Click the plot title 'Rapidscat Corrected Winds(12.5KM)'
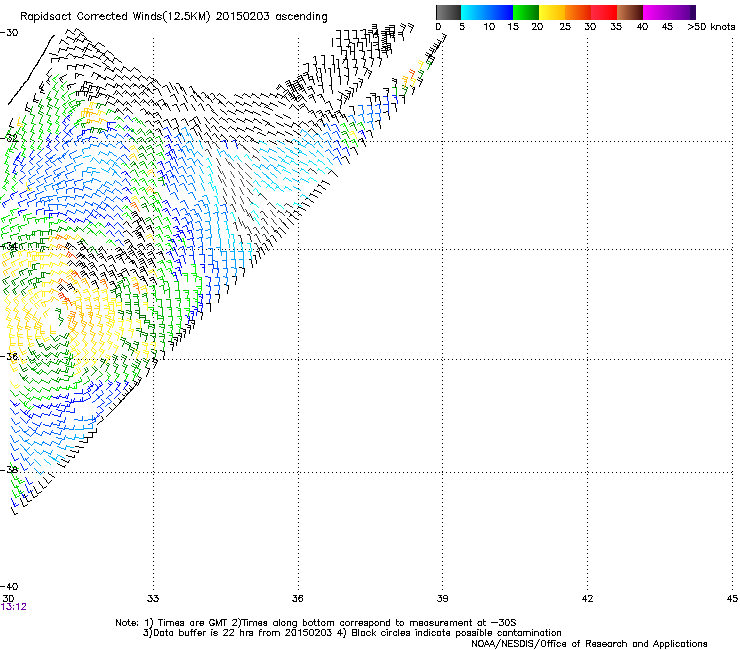Screen dimensions: 740x650 115,17
